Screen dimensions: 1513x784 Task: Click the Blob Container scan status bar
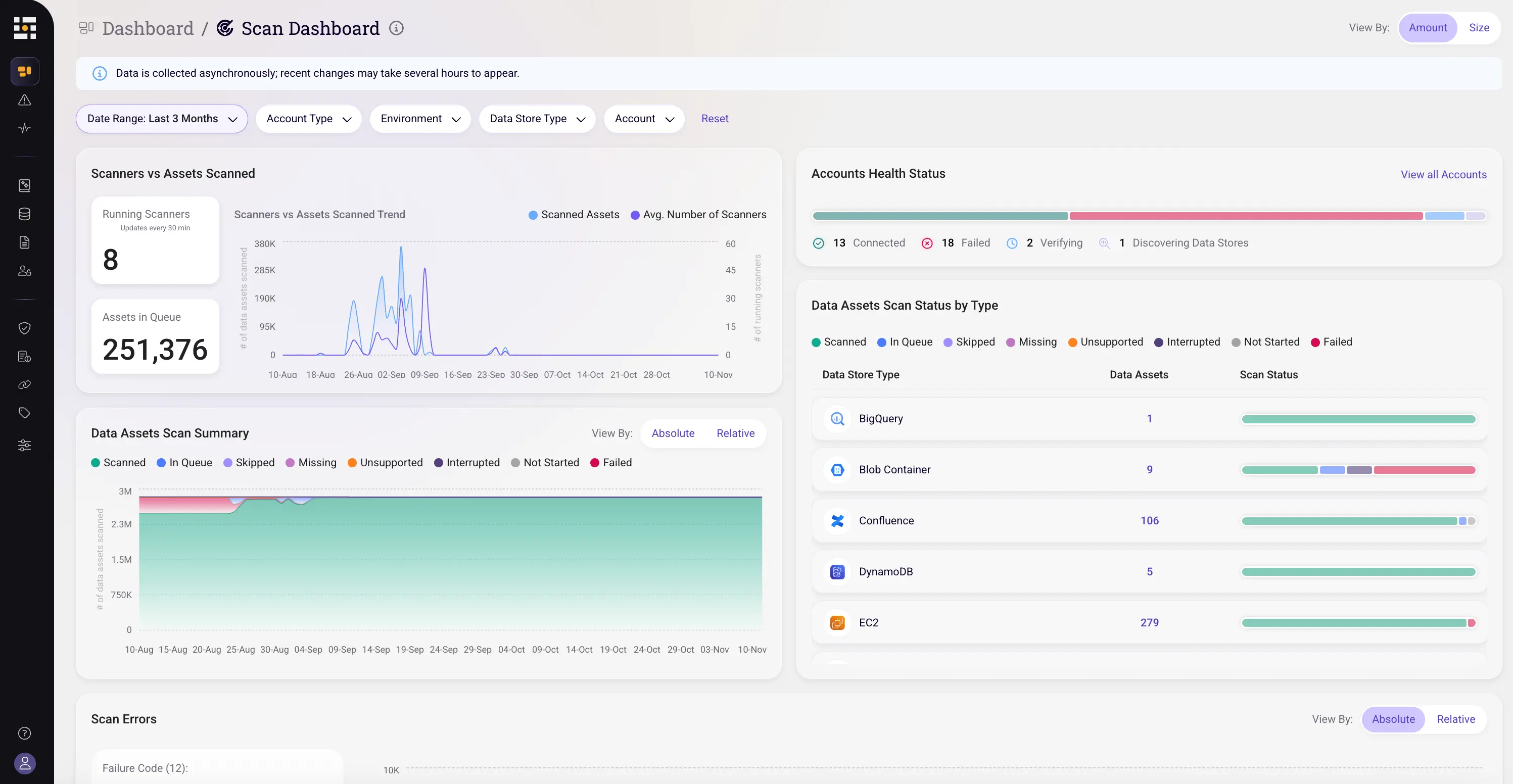pos(1358,470)
